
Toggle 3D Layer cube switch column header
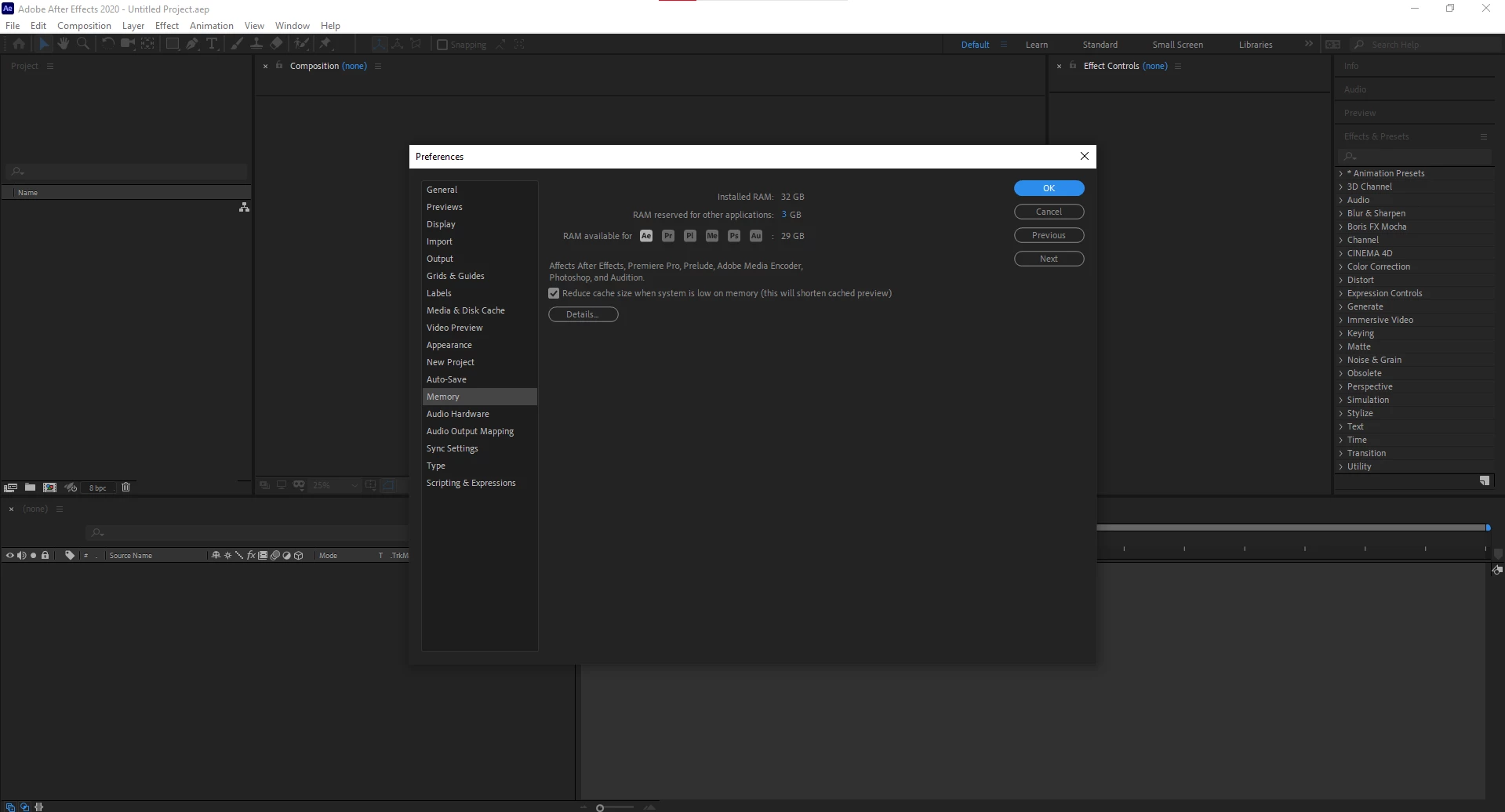point(299,556)
